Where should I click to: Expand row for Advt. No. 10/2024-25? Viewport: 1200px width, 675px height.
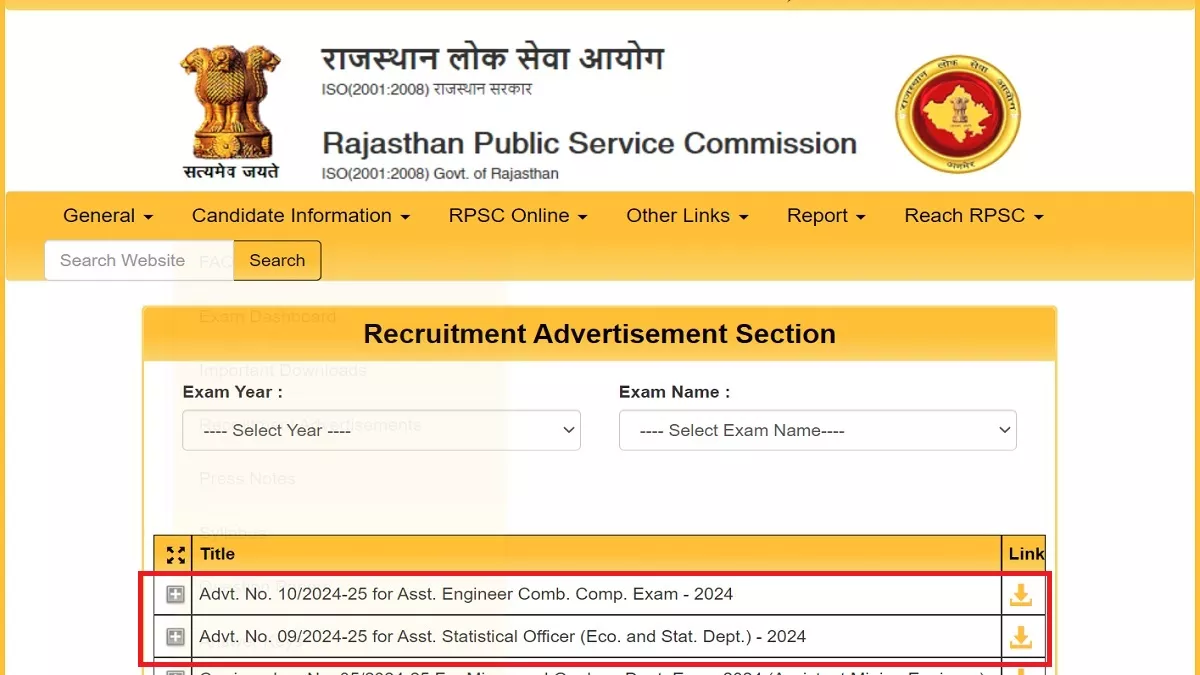pyautogui.click(x=175, y=595)
